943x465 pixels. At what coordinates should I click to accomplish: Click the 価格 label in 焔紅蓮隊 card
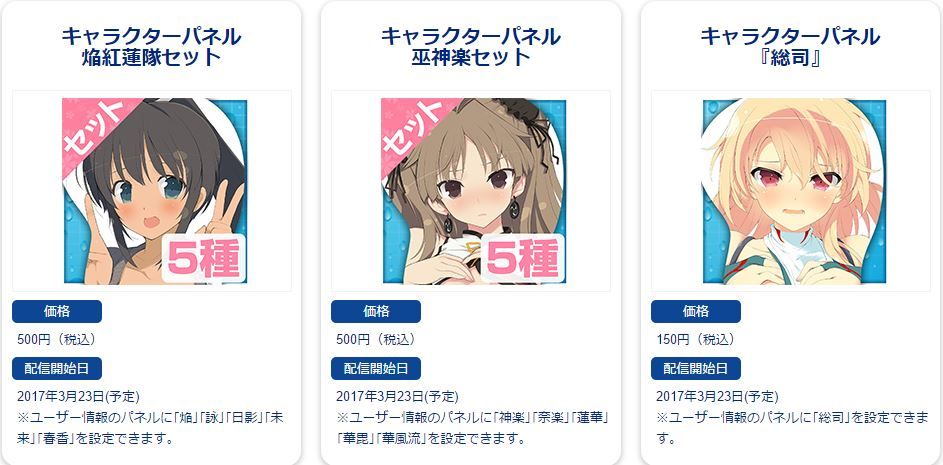[x=57, y=312]
